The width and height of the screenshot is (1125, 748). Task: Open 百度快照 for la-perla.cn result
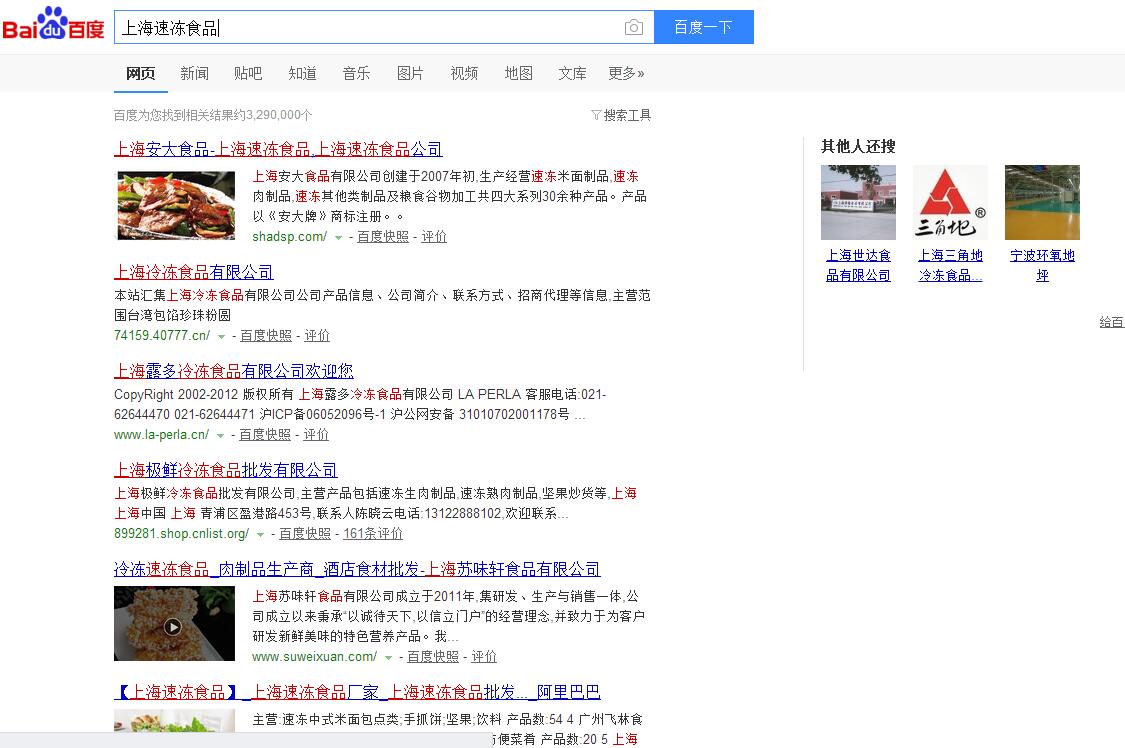265,435
